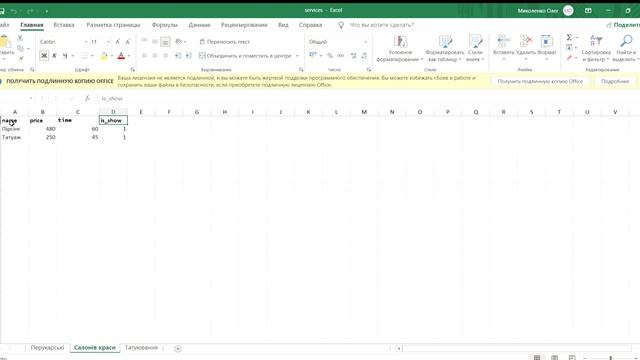Open Find and Select menu
This screenshot has height=360, width=640.
(627, 49)
